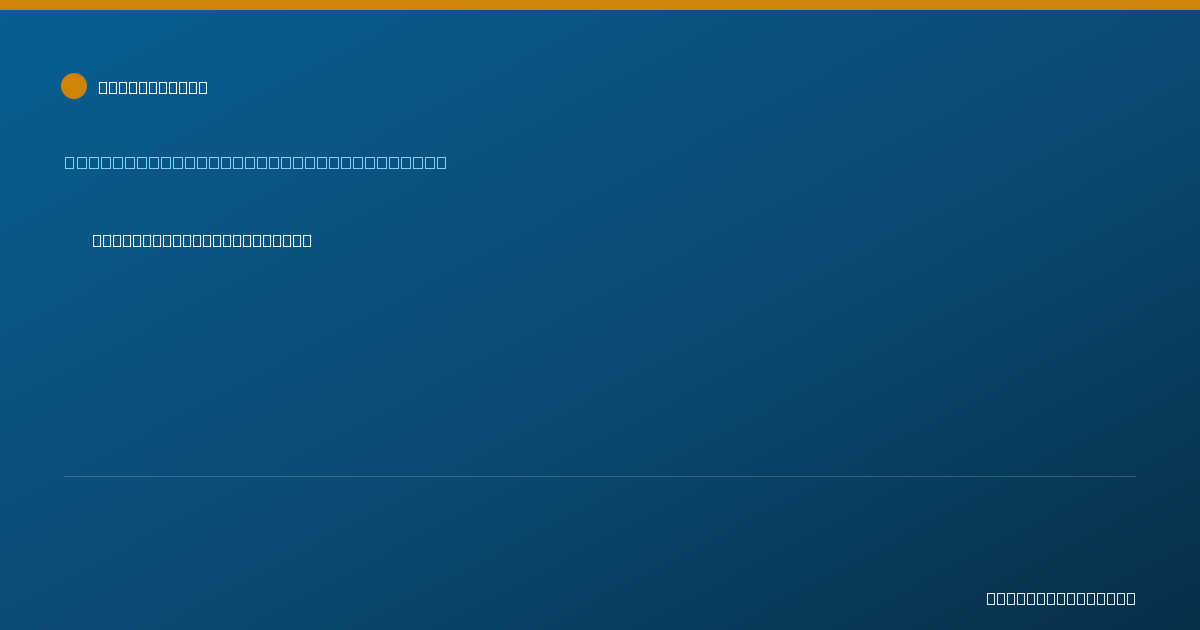This screenshot has height=630, width=1200.
Task: Click first character of white subtitle line
Action: pos(97,240)
